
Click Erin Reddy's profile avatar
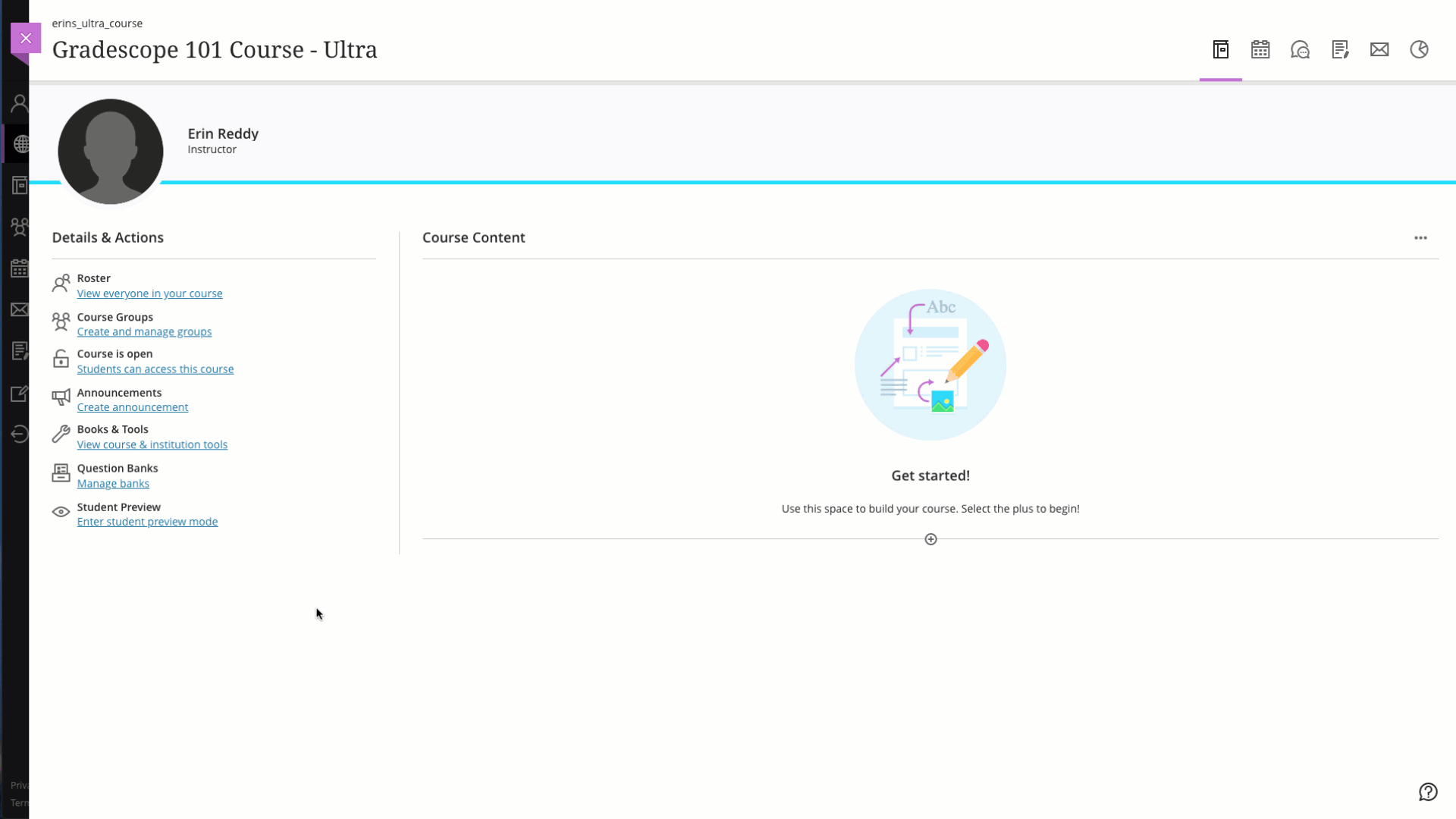(111, 152)
